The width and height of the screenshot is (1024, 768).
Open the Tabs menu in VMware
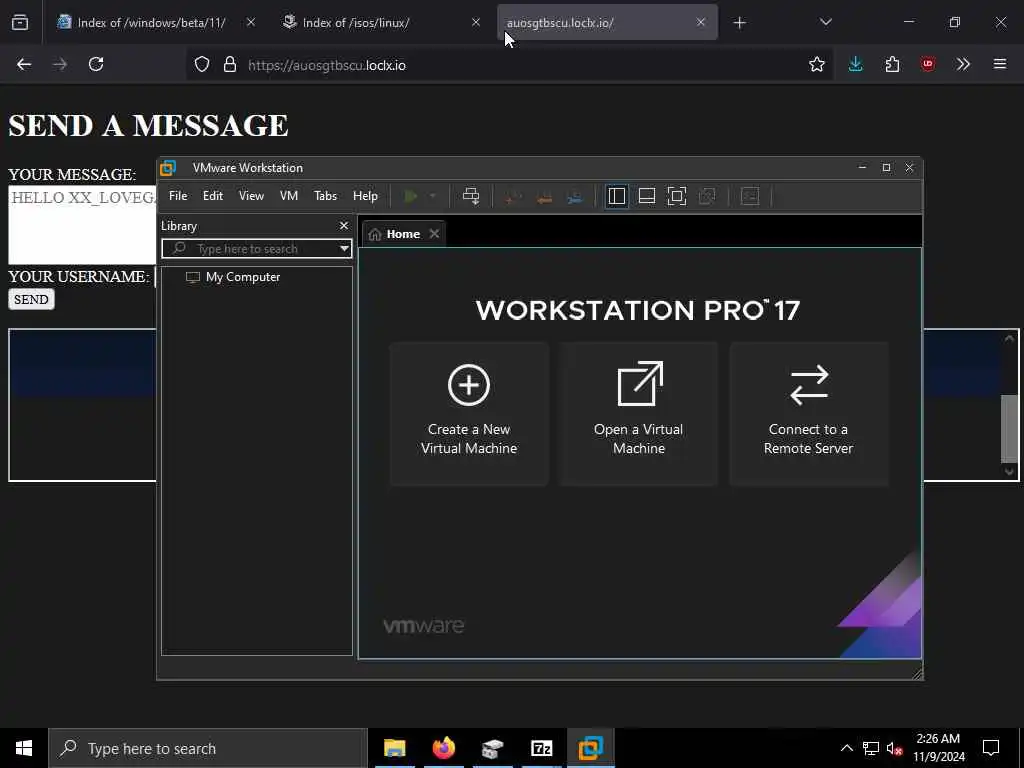coord(325,196)
